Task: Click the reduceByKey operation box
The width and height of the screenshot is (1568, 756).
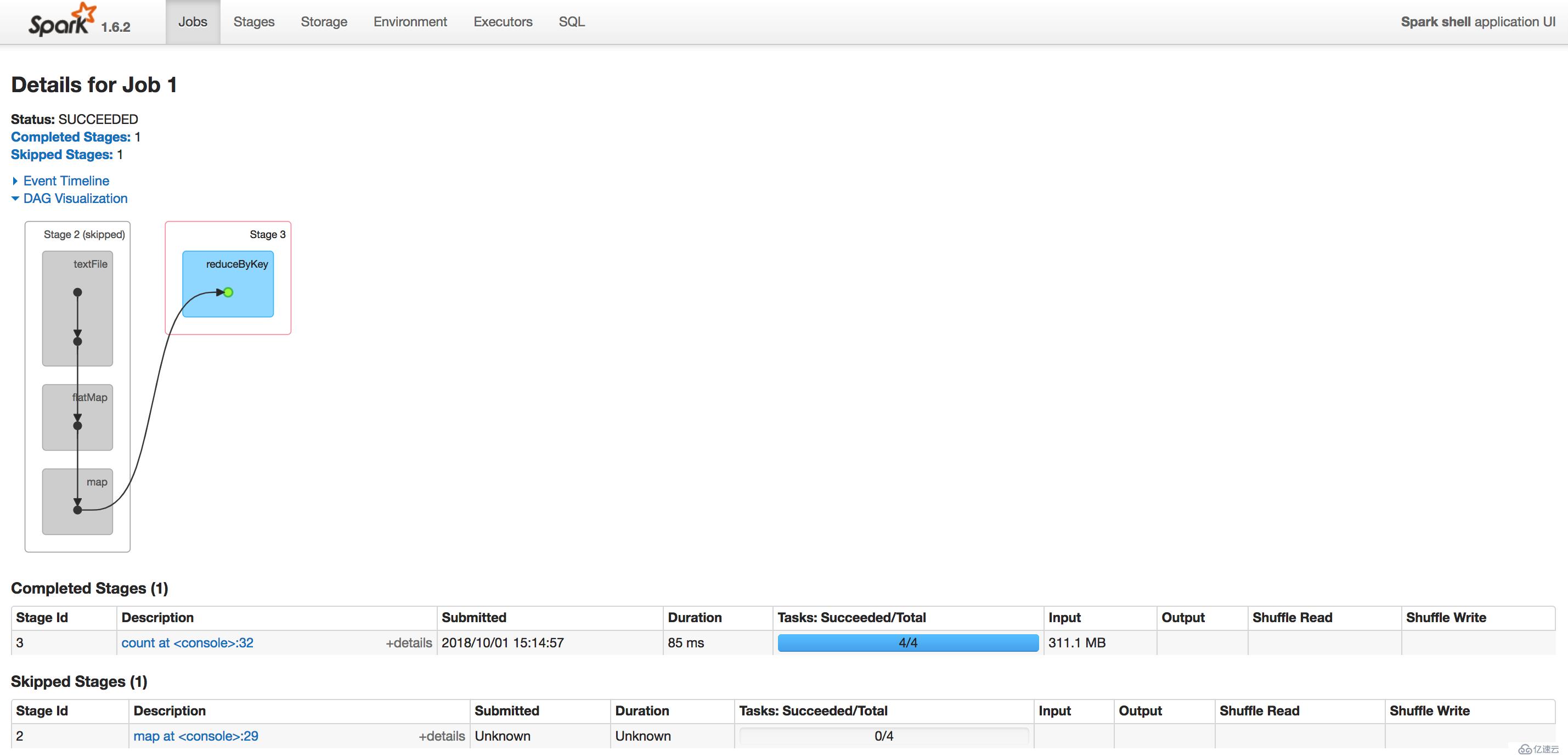Action: [228, 284]
